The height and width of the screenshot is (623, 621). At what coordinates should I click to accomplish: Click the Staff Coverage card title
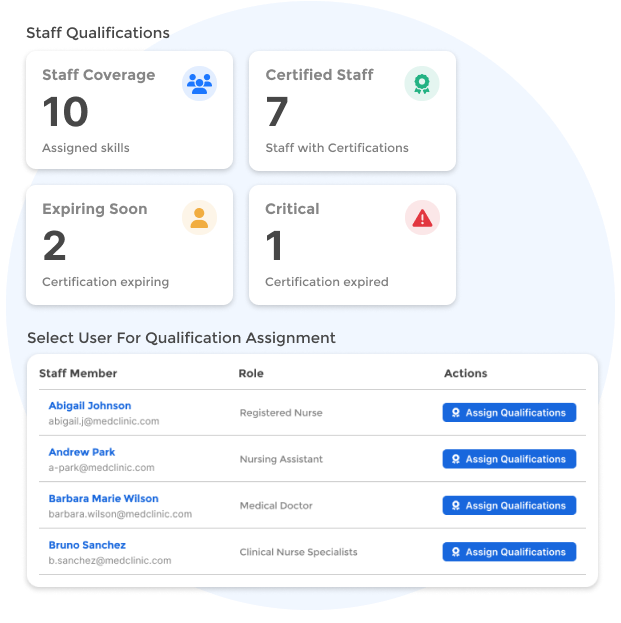pyautogui.click(x=99, y=75)
